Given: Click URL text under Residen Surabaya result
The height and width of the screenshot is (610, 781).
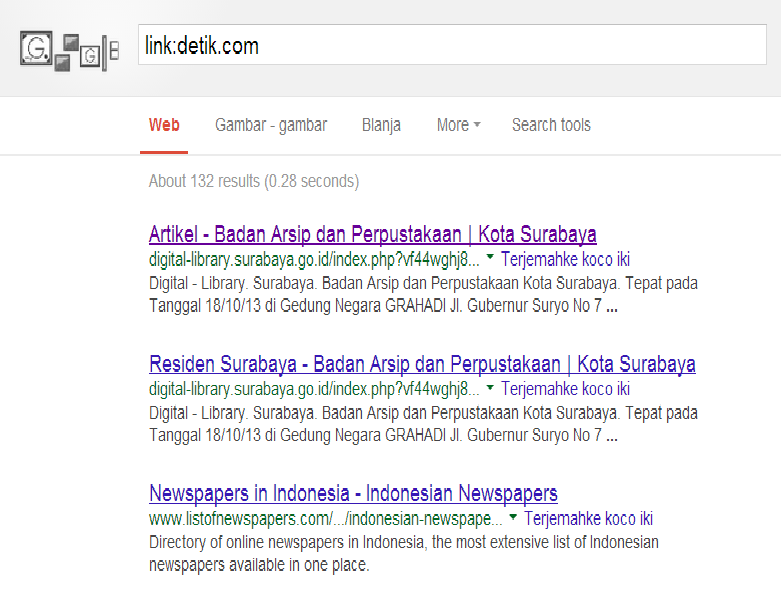Looking at the screenshot, I should click(x=314, y=389).
